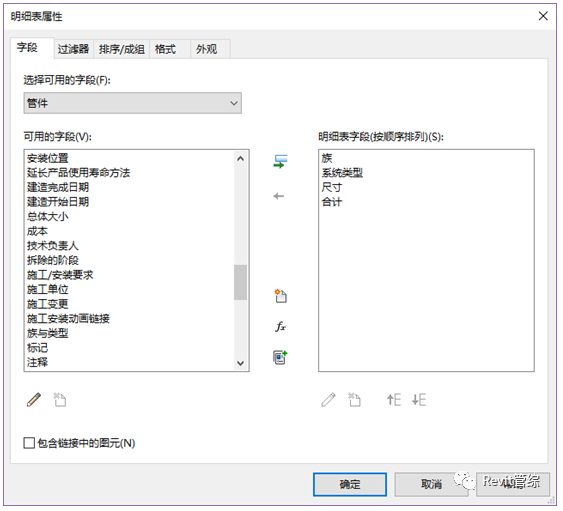Image resolution: width=563 pixels, height=511 pixels.
Task: Switch to the 排序/成组 tab
Action: coord(122,49)
